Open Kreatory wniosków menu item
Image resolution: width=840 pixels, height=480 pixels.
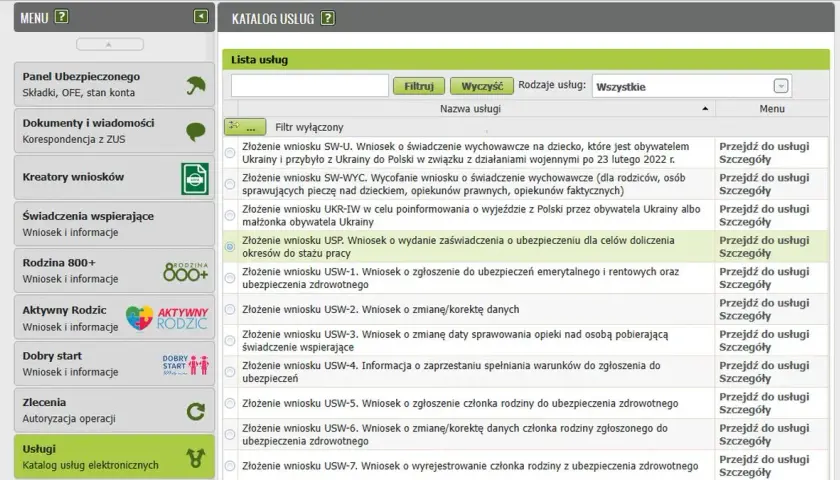(x=114, y=177)
